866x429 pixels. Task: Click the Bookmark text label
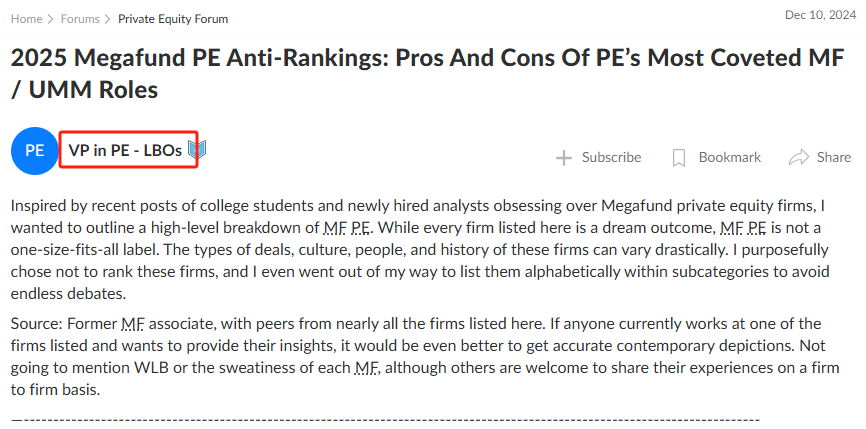(730, 157)
